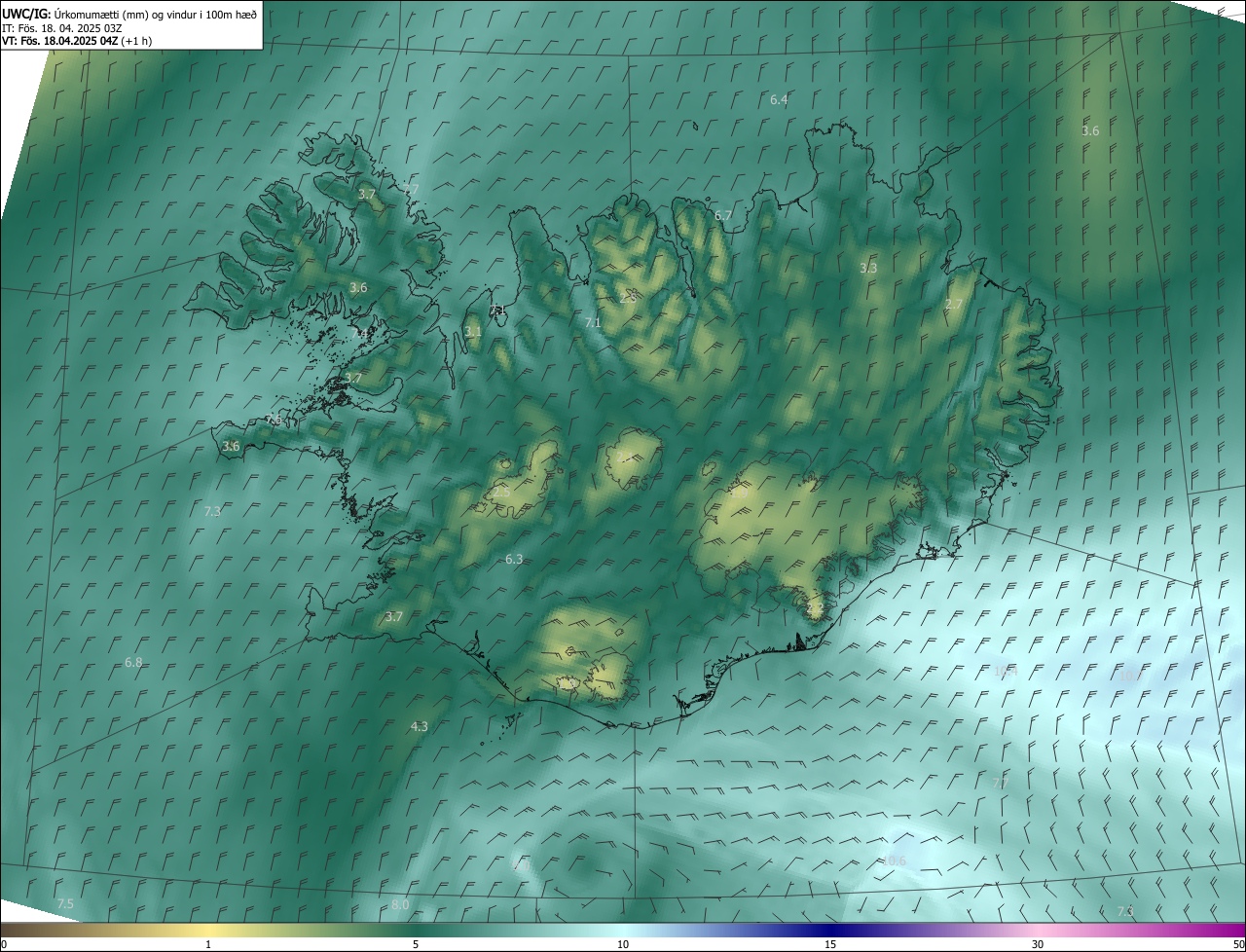Viewport: 1246px width, 952px height.
Task: Click the "IT: Fös. 18. 04. 2025 03Z" line
Action: 61,27
